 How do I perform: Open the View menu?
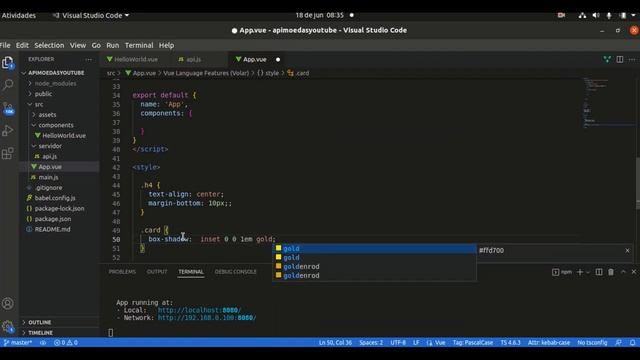pos(78,45)
